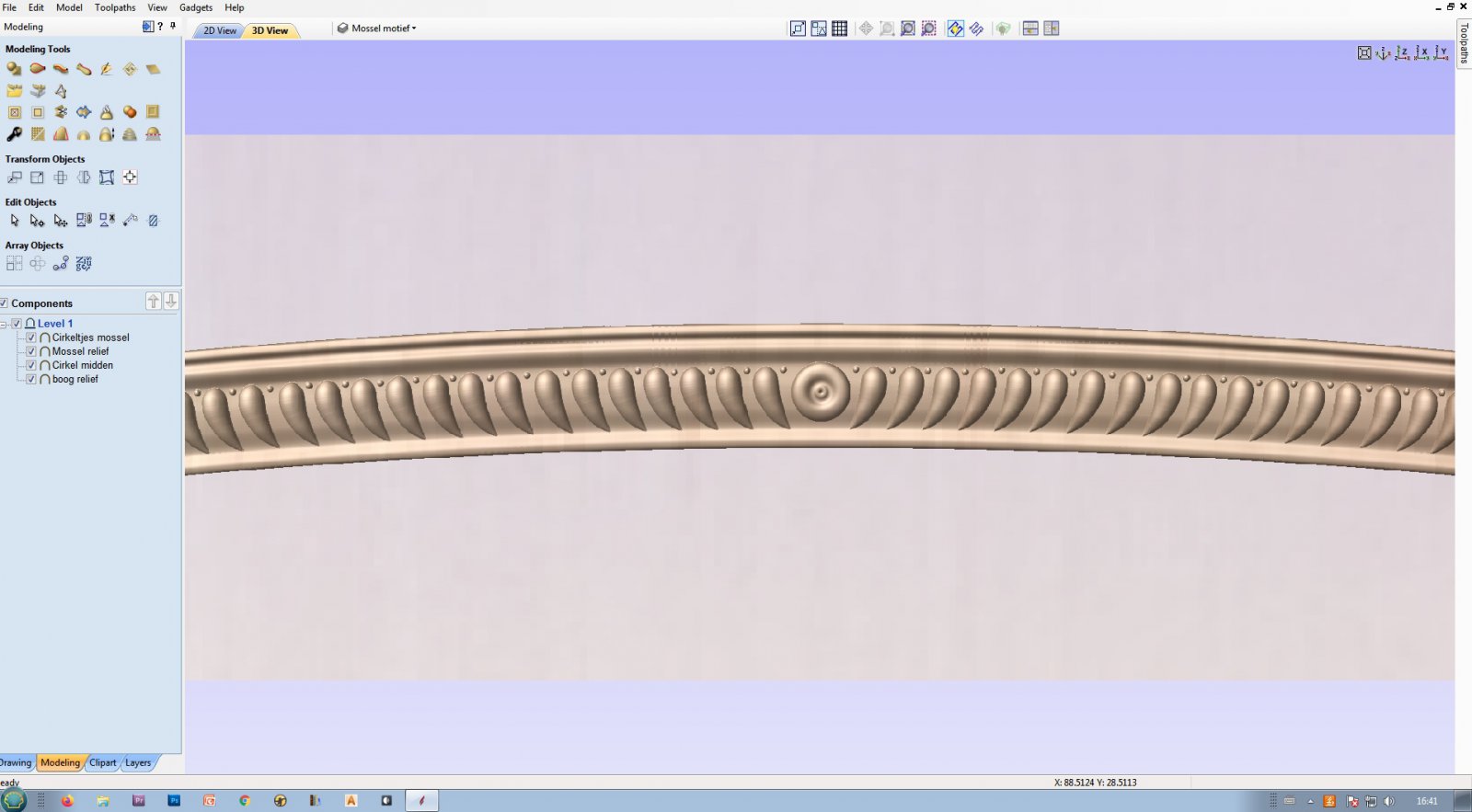This screenshot has width=1472, height=812.
Task: Open the Toolpaths menu
Action: [115, 7]
